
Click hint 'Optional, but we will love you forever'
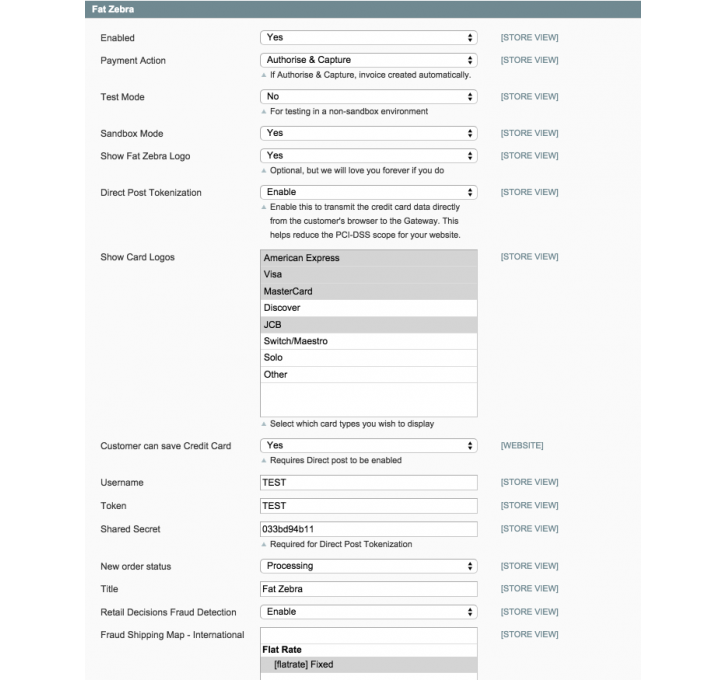tap(357, 171)
